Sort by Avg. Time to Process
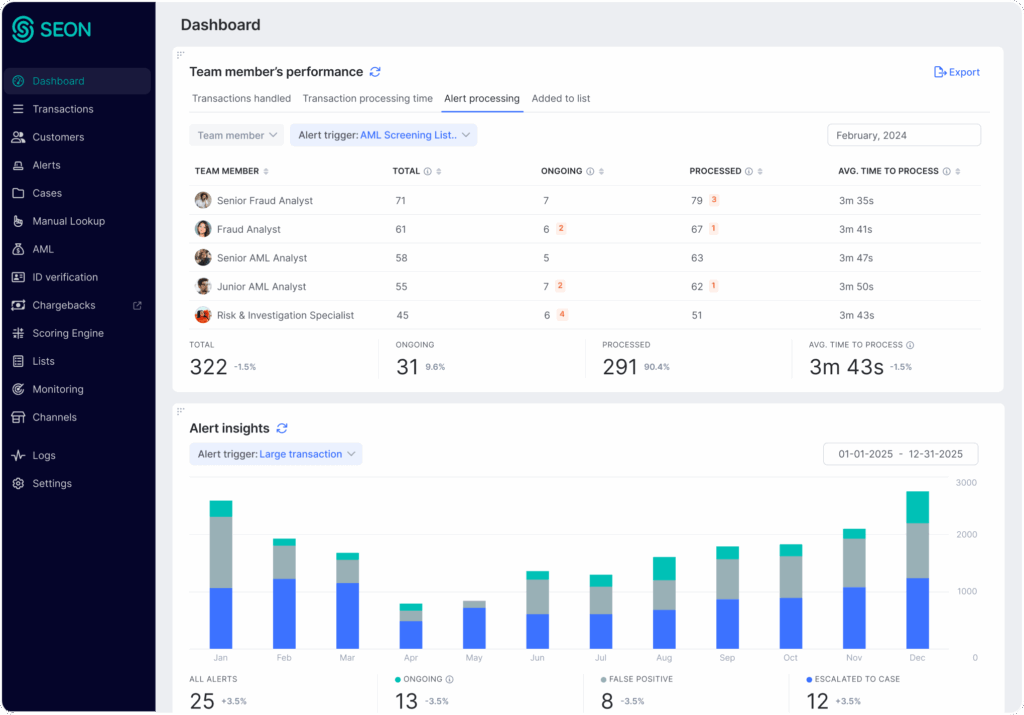 (x=959, y=171)
